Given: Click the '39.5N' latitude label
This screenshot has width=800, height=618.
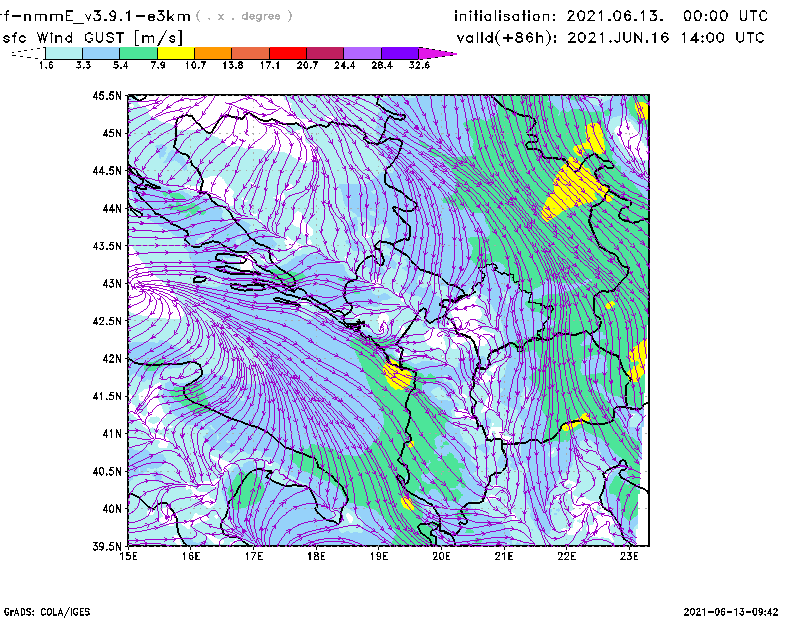Looking at the screenshot, I should 107,547.
